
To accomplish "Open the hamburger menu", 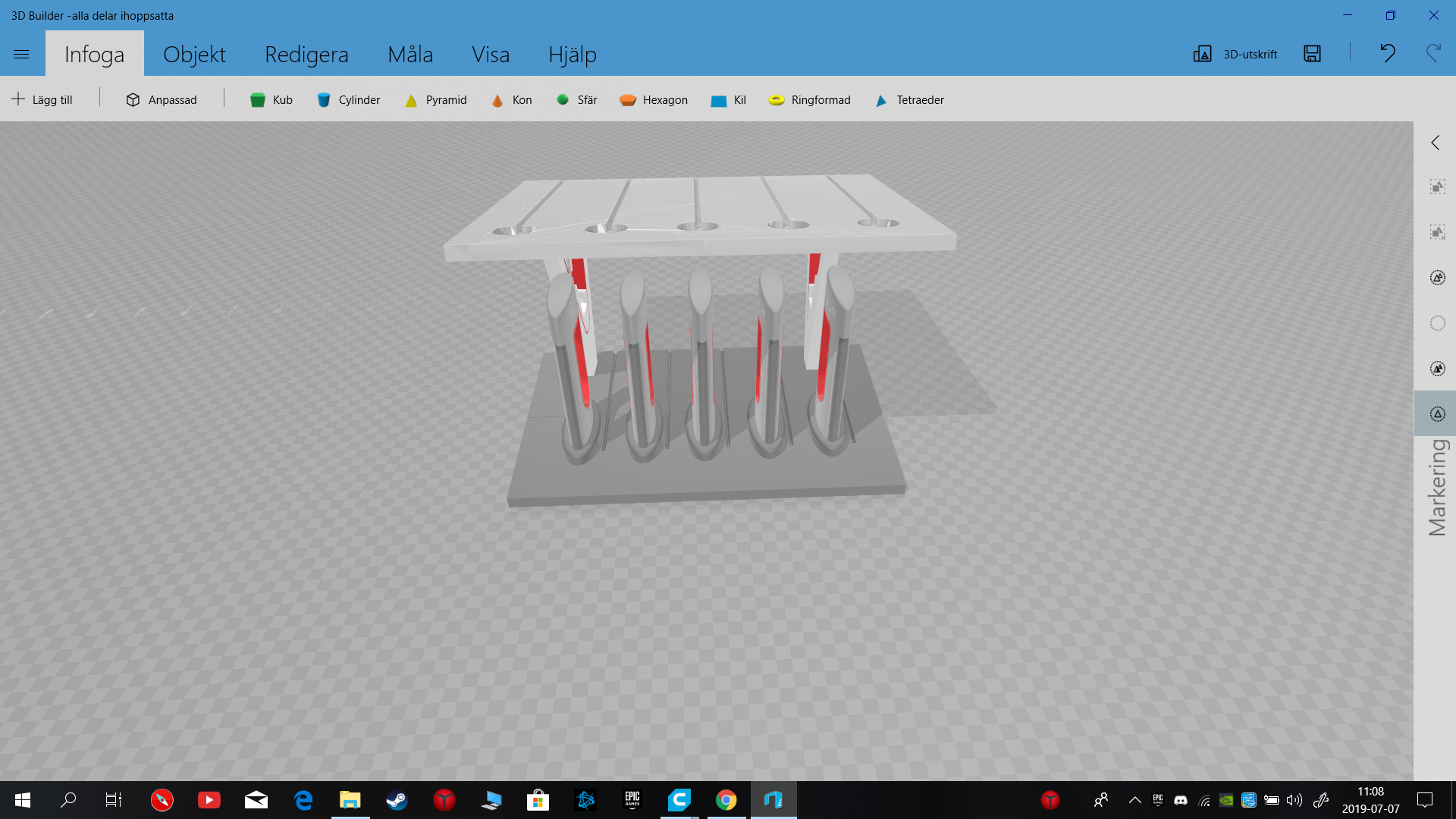I will pos(21,54).
